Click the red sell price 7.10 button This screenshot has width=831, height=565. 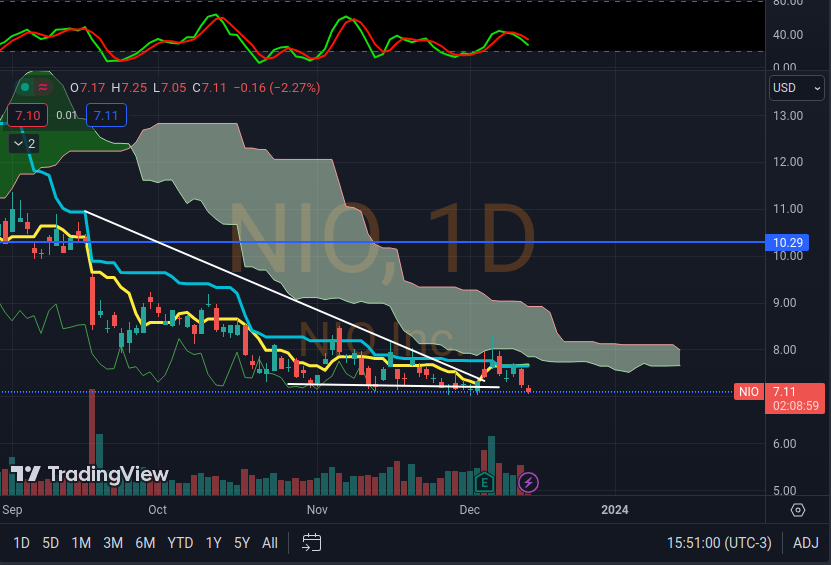(x=28, y=116)
